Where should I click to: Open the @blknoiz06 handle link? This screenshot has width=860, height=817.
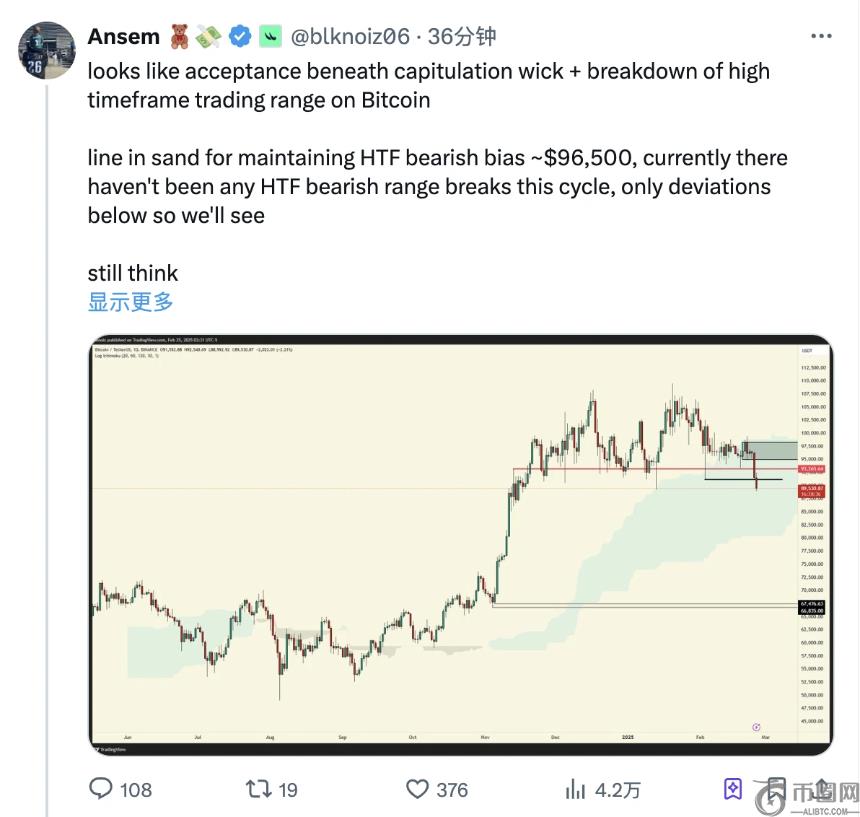pyautogui.click(x=350, y=37)
